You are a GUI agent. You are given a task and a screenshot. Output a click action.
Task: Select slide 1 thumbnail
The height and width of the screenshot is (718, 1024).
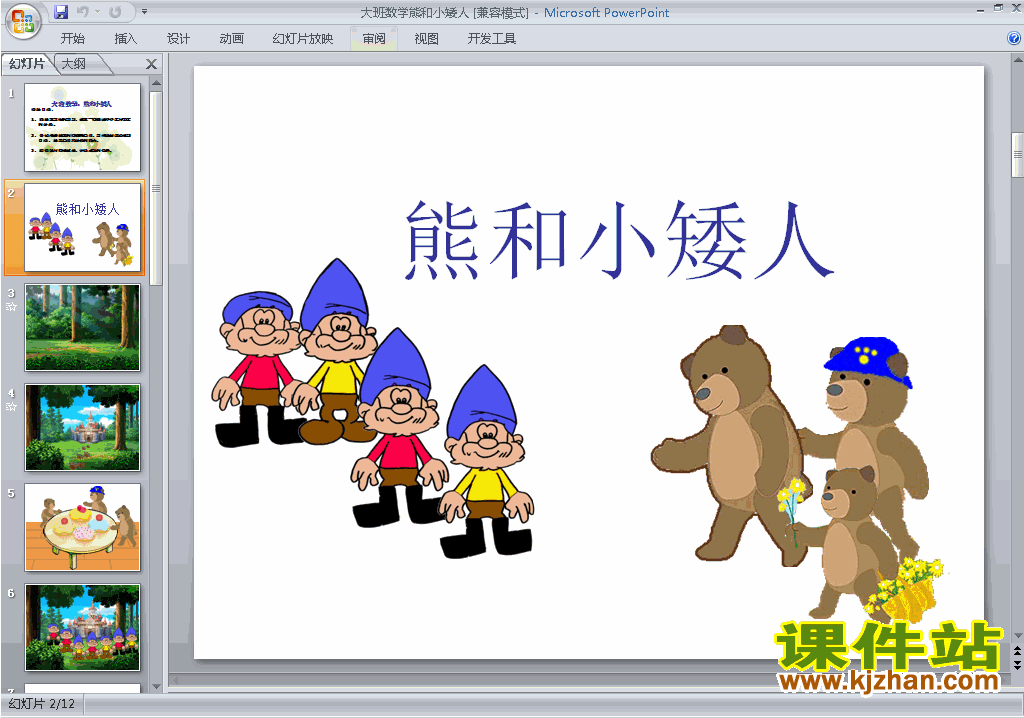point(82,127)
